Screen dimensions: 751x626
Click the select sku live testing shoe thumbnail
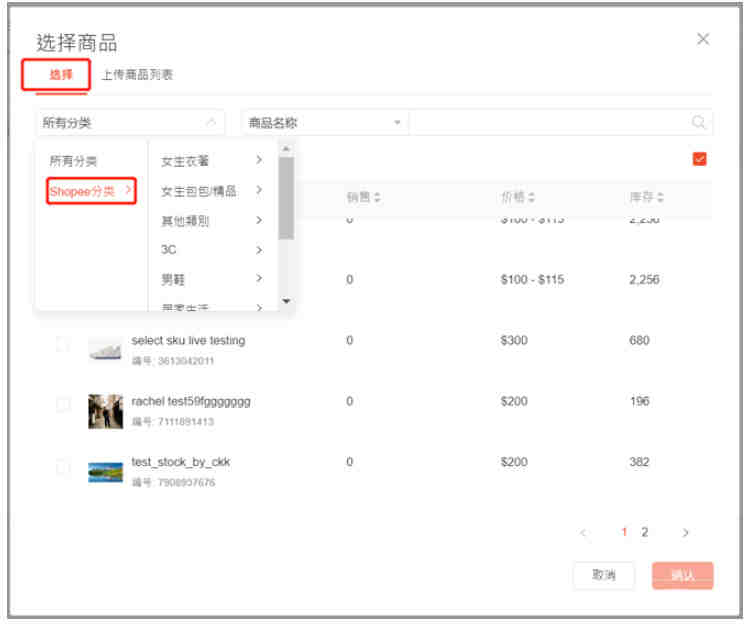[x=105, y=350]
